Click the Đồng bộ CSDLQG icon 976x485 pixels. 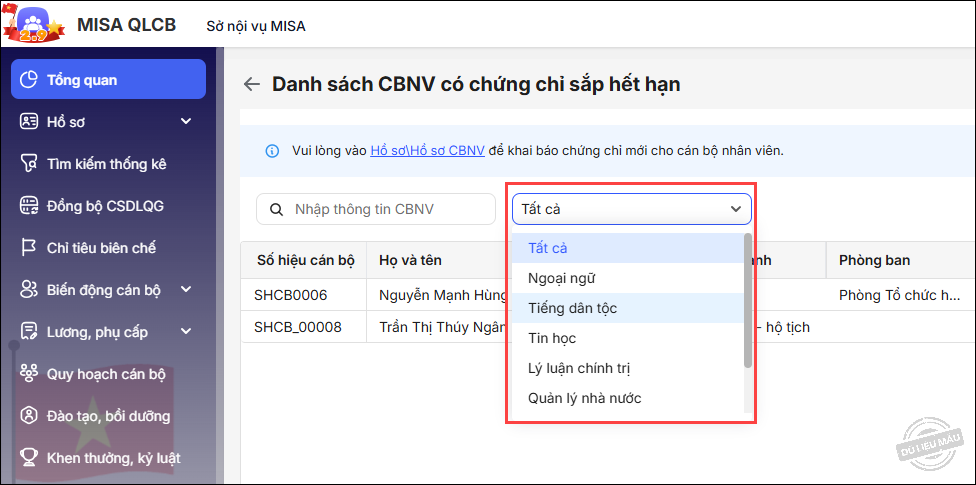(29, 206)
